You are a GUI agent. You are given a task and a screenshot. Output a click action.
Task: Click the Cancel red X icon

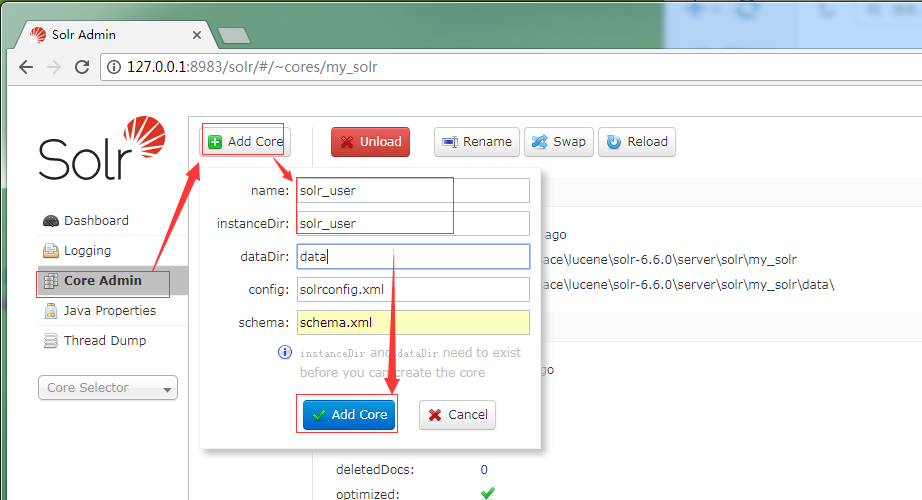(435, 415)
